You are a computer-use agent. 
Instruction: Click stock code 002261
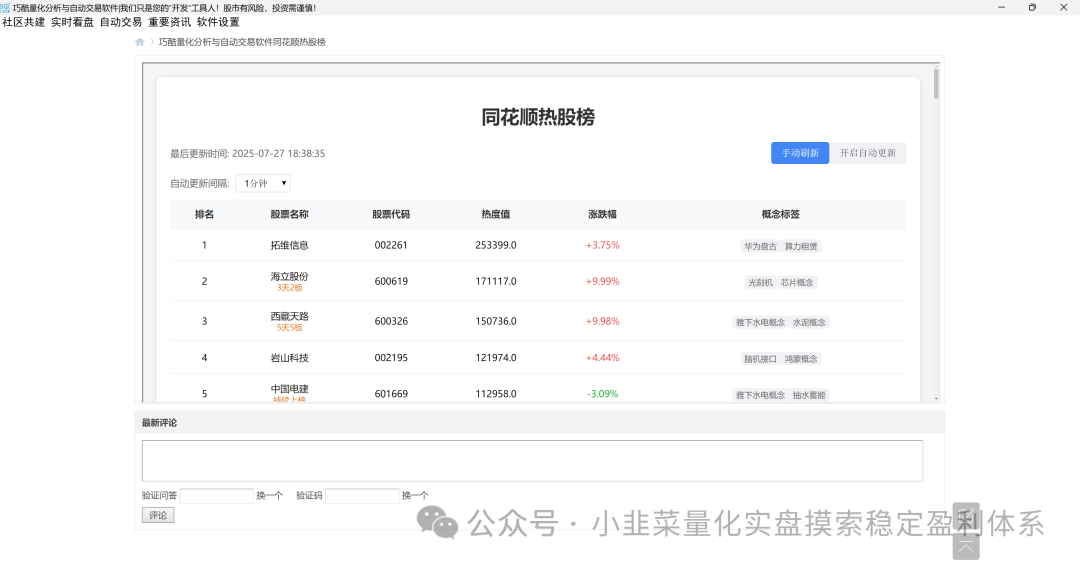click(x=391, y=245)
